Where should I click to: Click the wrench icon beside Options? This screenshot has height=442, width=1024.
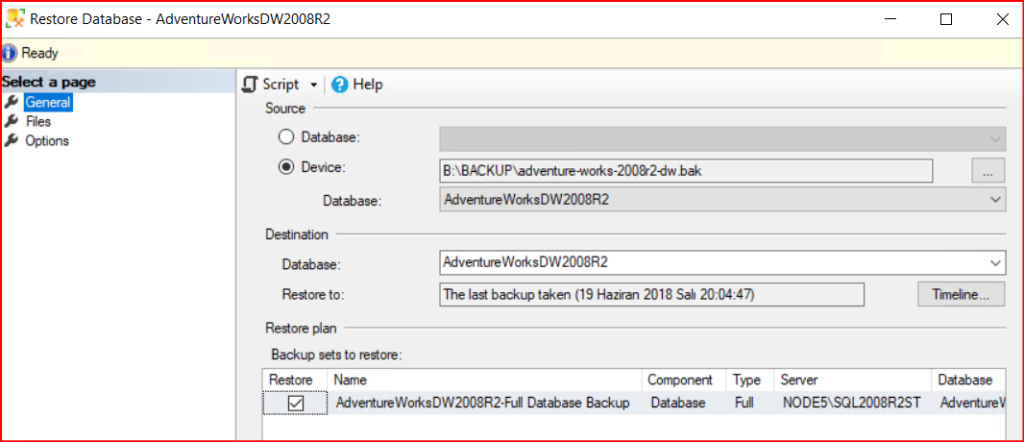pos(10,140)
